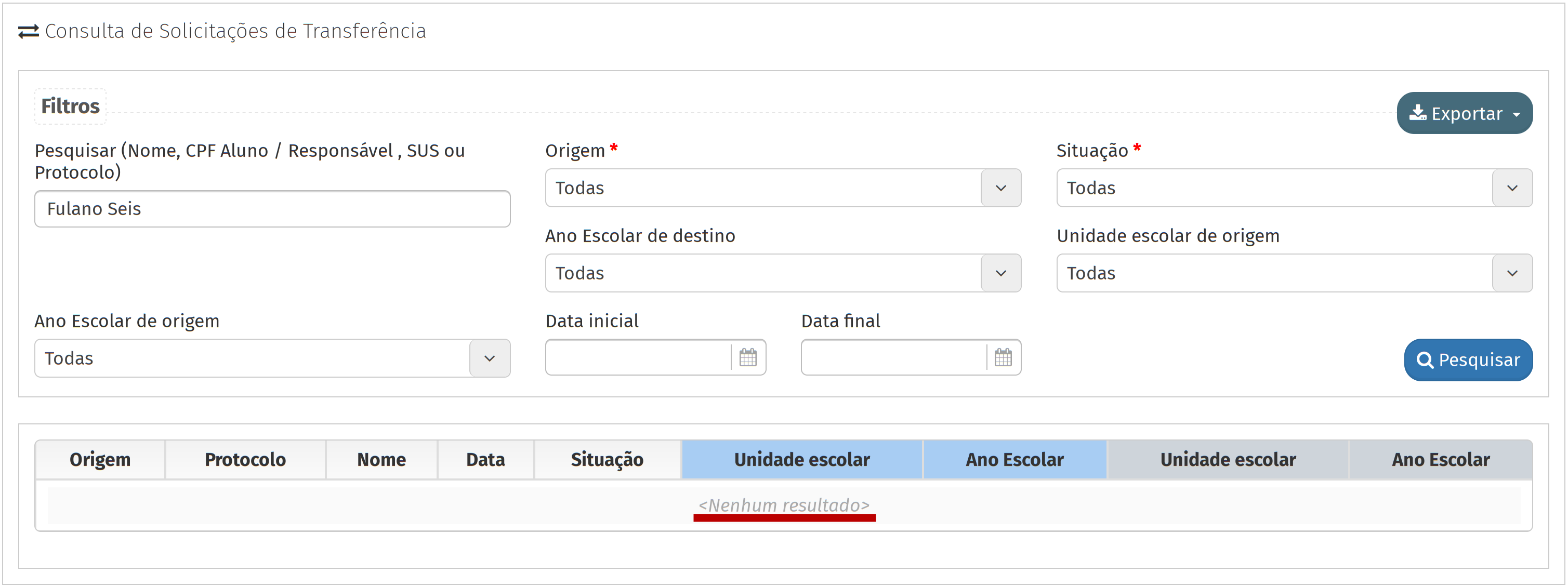Open the Exportar dropdown button

click(x=1464, y=114)
